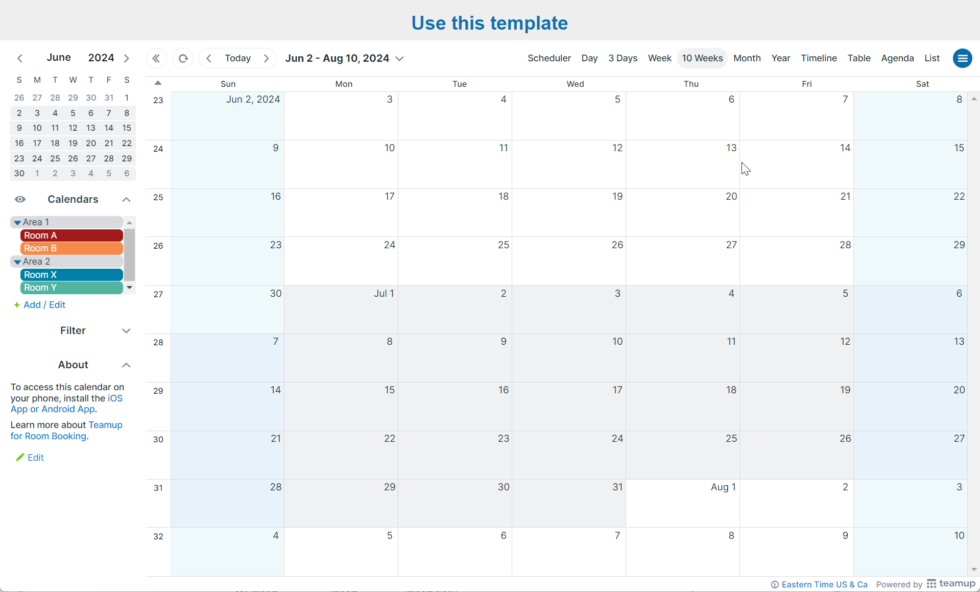The height and width of the screenshot is (592, 980).
Task: Switch to the Agenda view
Action: 897,58
